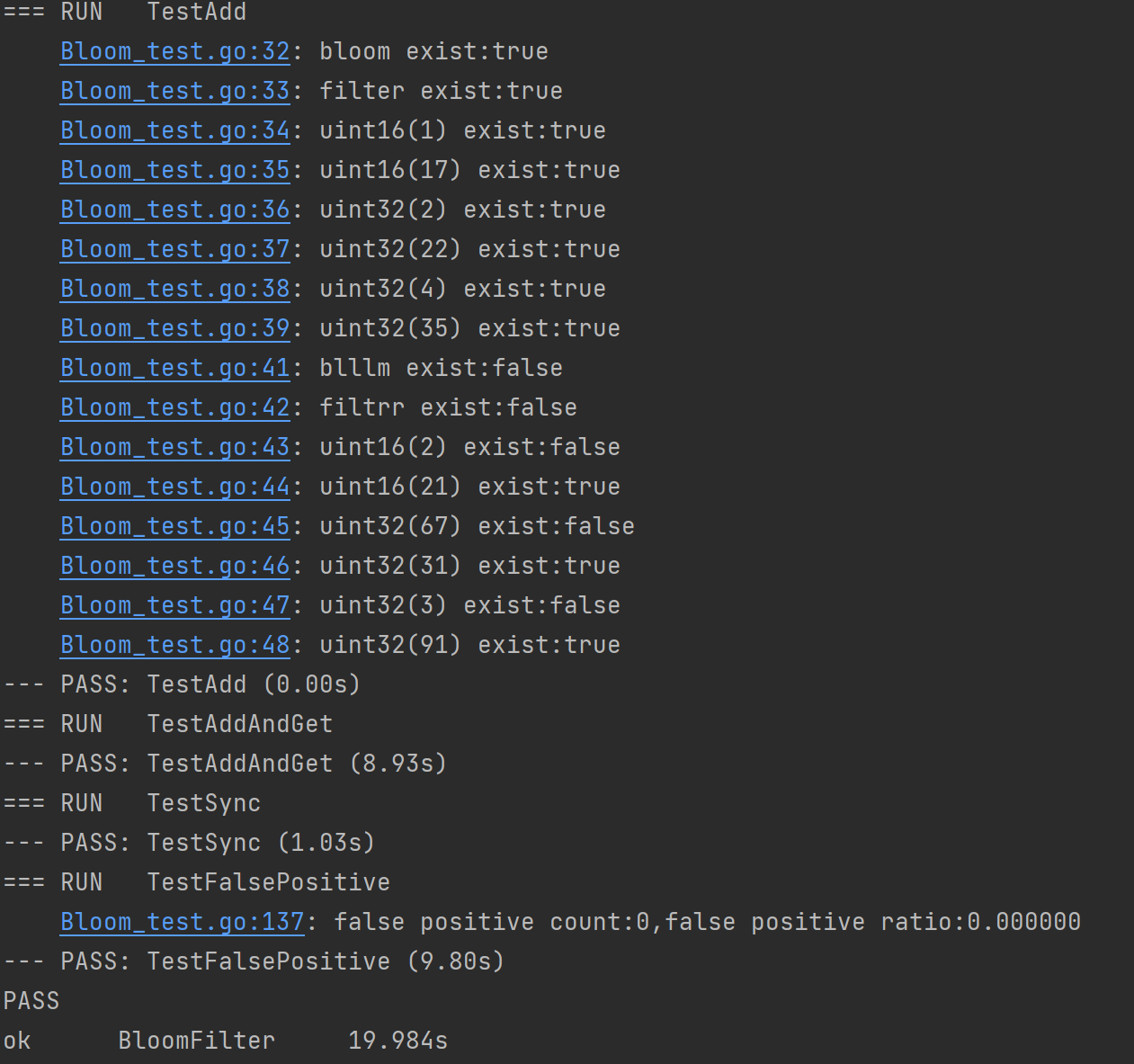The width and height of the screenshot is (1134, 1064).
Task: Open the Bloom_test.go:38 hyperlink
Action: (x=174, y=289)
